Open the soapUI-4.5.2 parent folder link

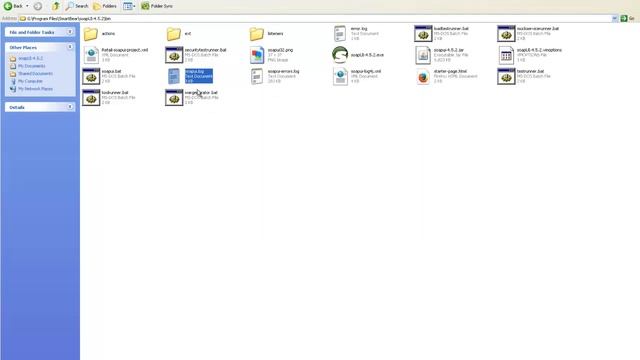click(x=27, y=58)
